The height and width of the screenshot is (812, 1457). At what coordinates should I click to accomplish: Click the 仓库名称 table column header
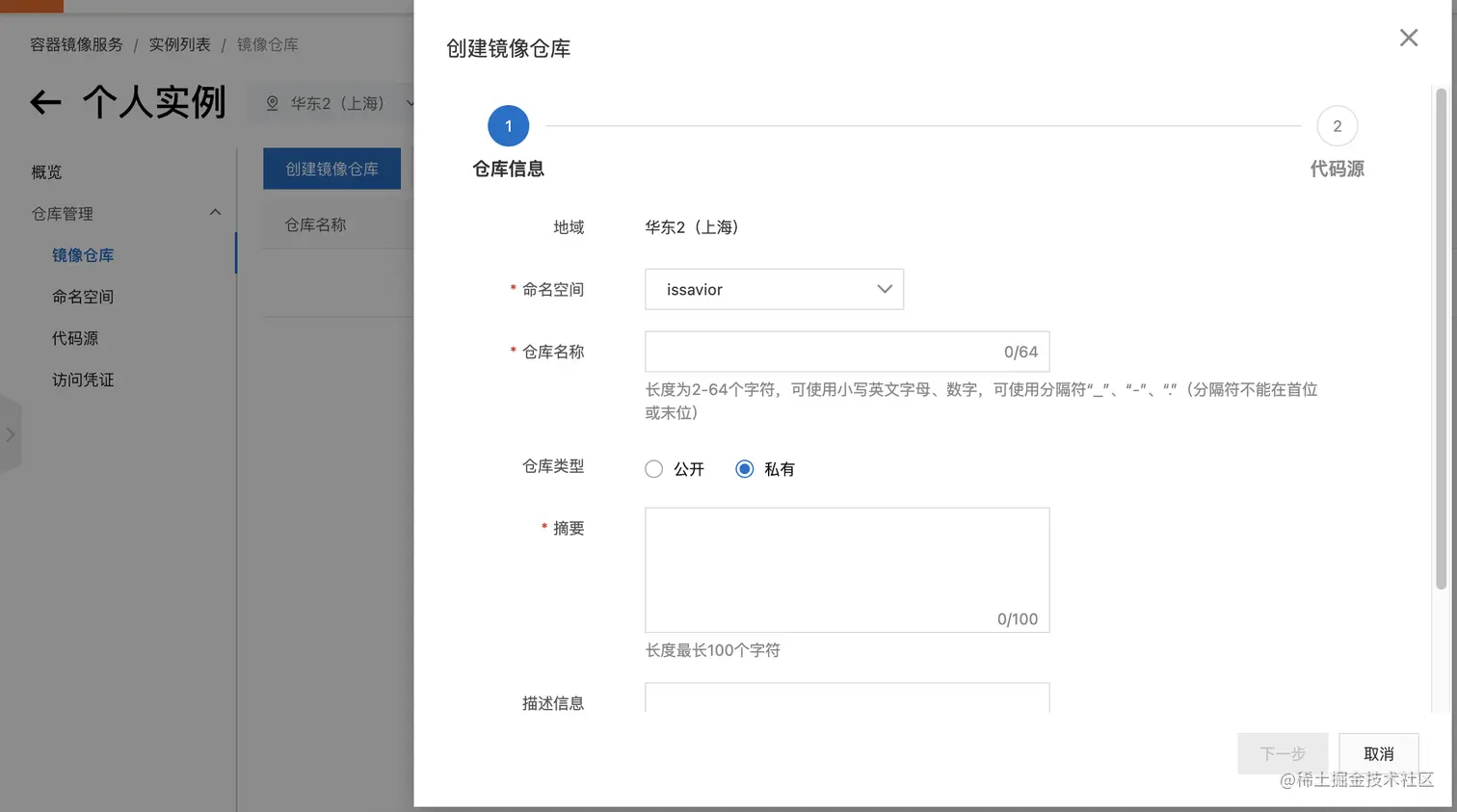click(x=315, y=224)
